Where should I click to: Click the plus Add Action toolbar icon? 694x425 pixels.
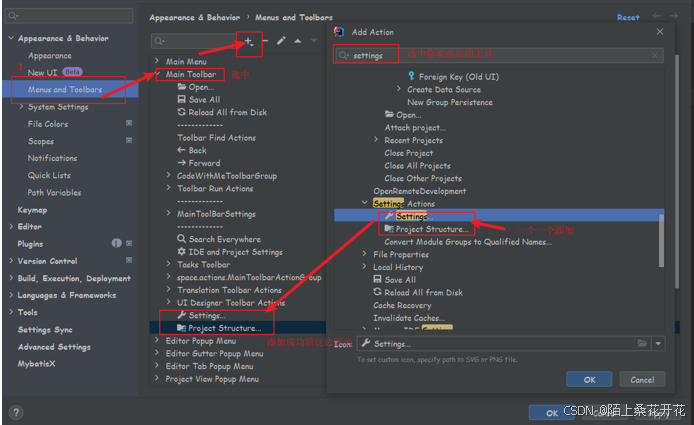pos(248,41)
